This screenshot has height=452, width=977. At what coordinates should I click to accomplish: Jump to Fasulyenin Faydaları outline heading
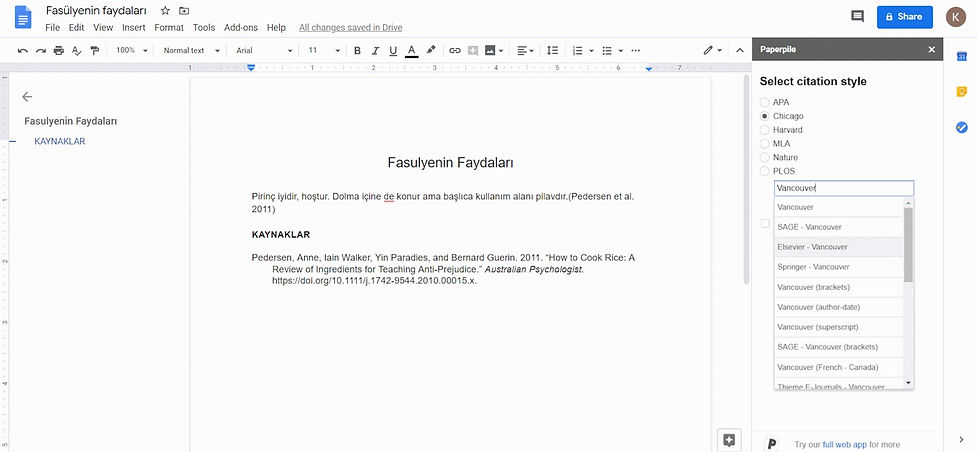point(70,122)
